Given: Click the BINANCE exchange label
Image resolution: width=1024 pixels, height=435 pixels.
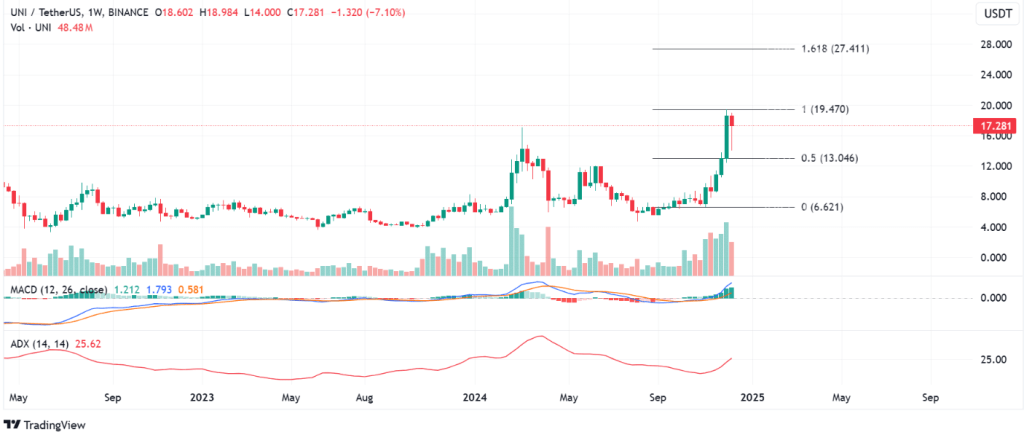Looking at the screenshot, I should (128, 14).
